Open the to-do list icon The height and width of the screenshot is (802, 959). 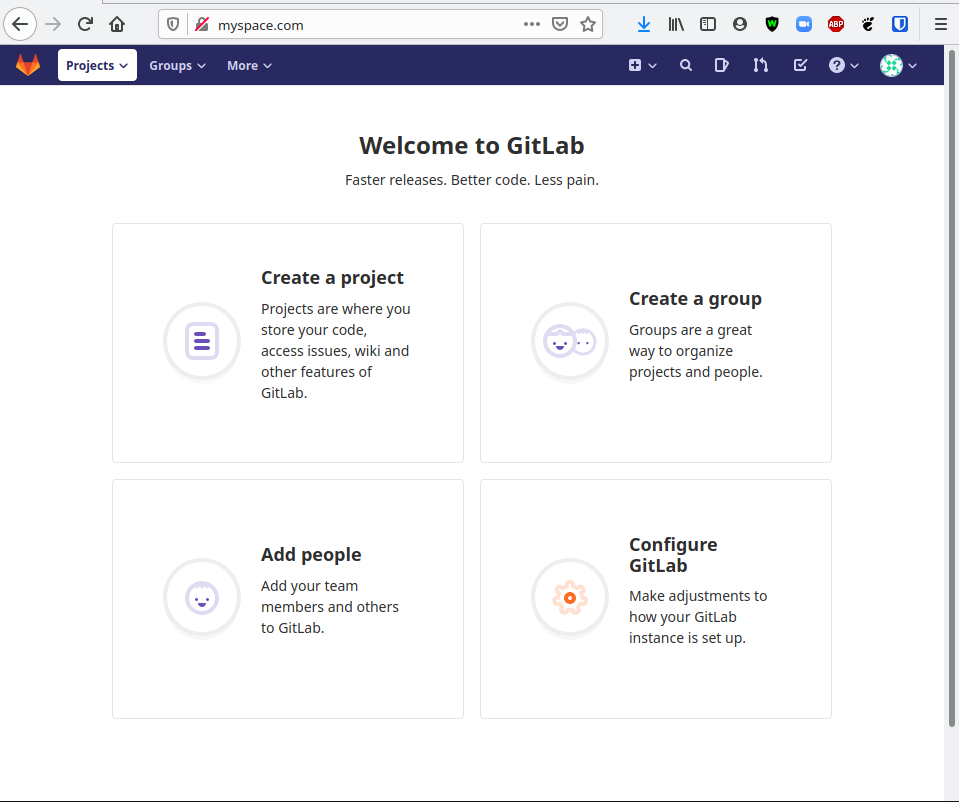(x=800, y=65)
